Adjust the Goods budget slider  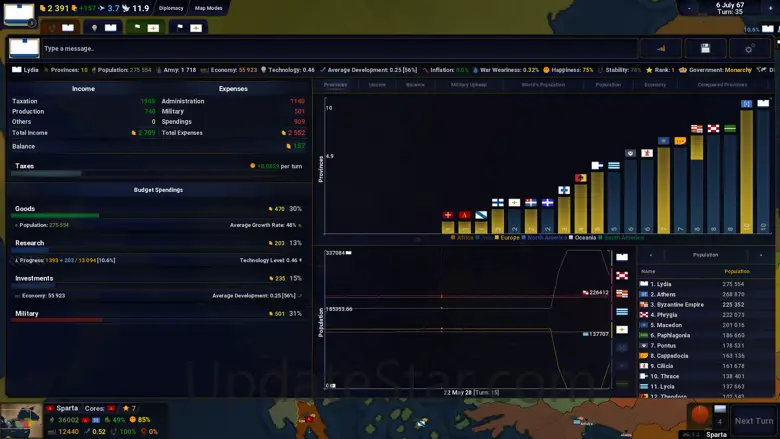[x=157, y=216]
